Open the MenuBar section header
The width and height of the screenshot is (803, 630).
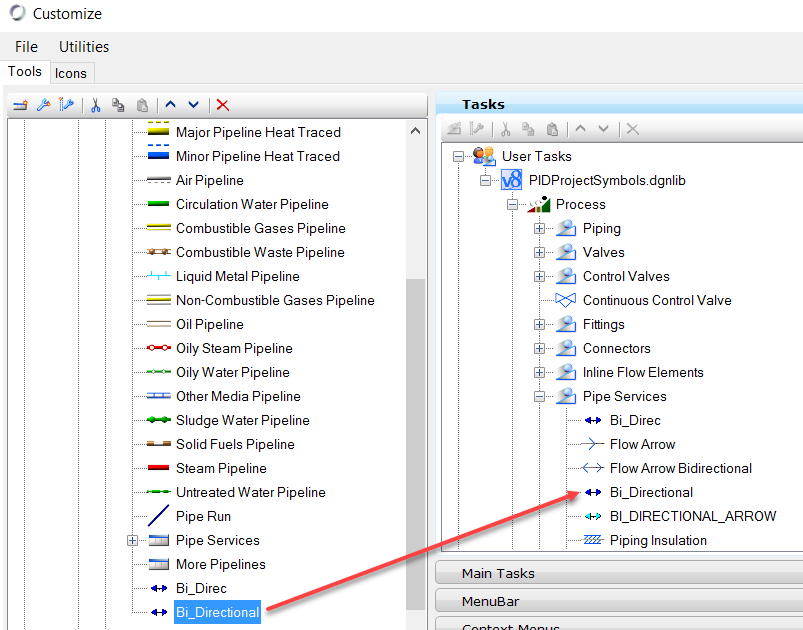pyautogui.click(x=490, y=601)
